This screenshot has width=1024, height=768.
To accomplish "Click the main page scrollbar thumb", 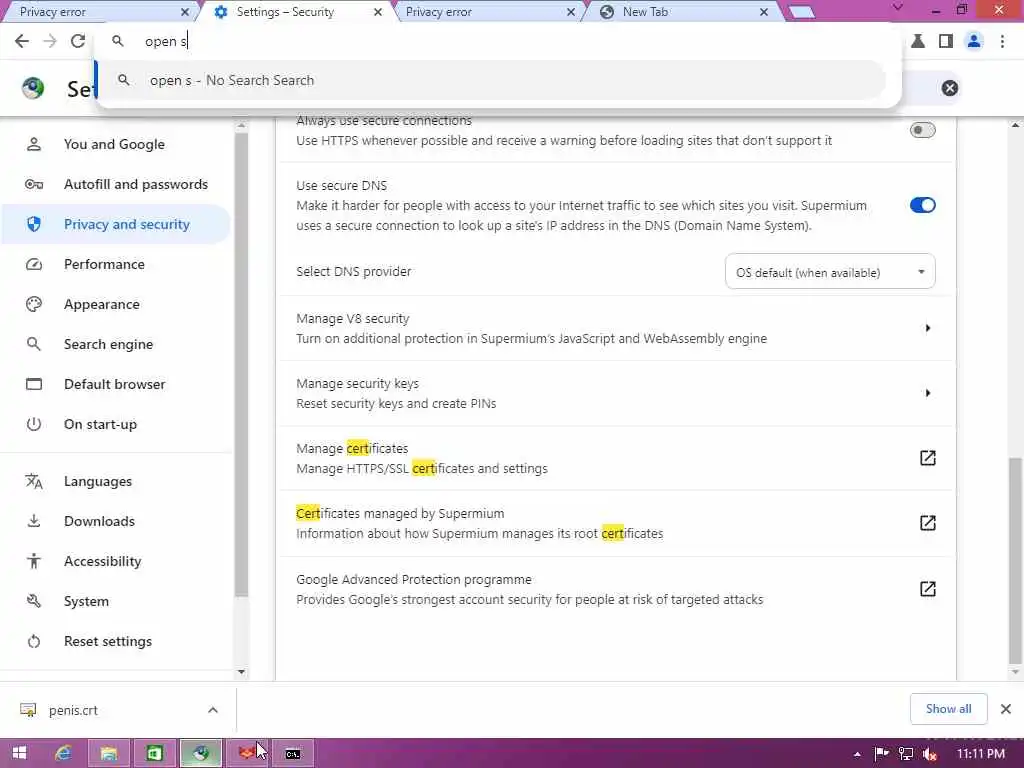I will [x=1014, y=560].
